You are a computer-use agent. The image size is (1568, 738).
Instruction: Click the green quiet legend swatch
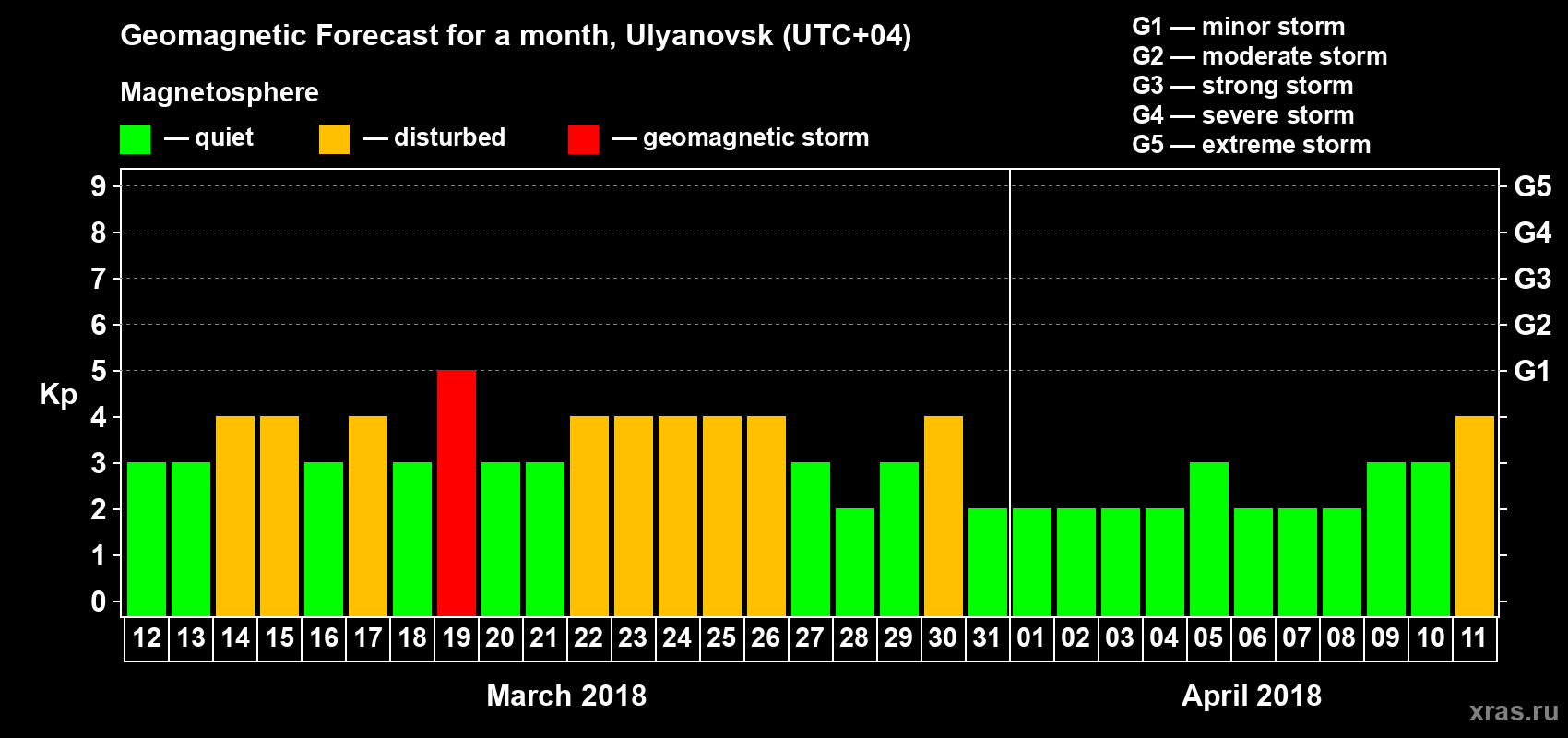pos(135,139)
